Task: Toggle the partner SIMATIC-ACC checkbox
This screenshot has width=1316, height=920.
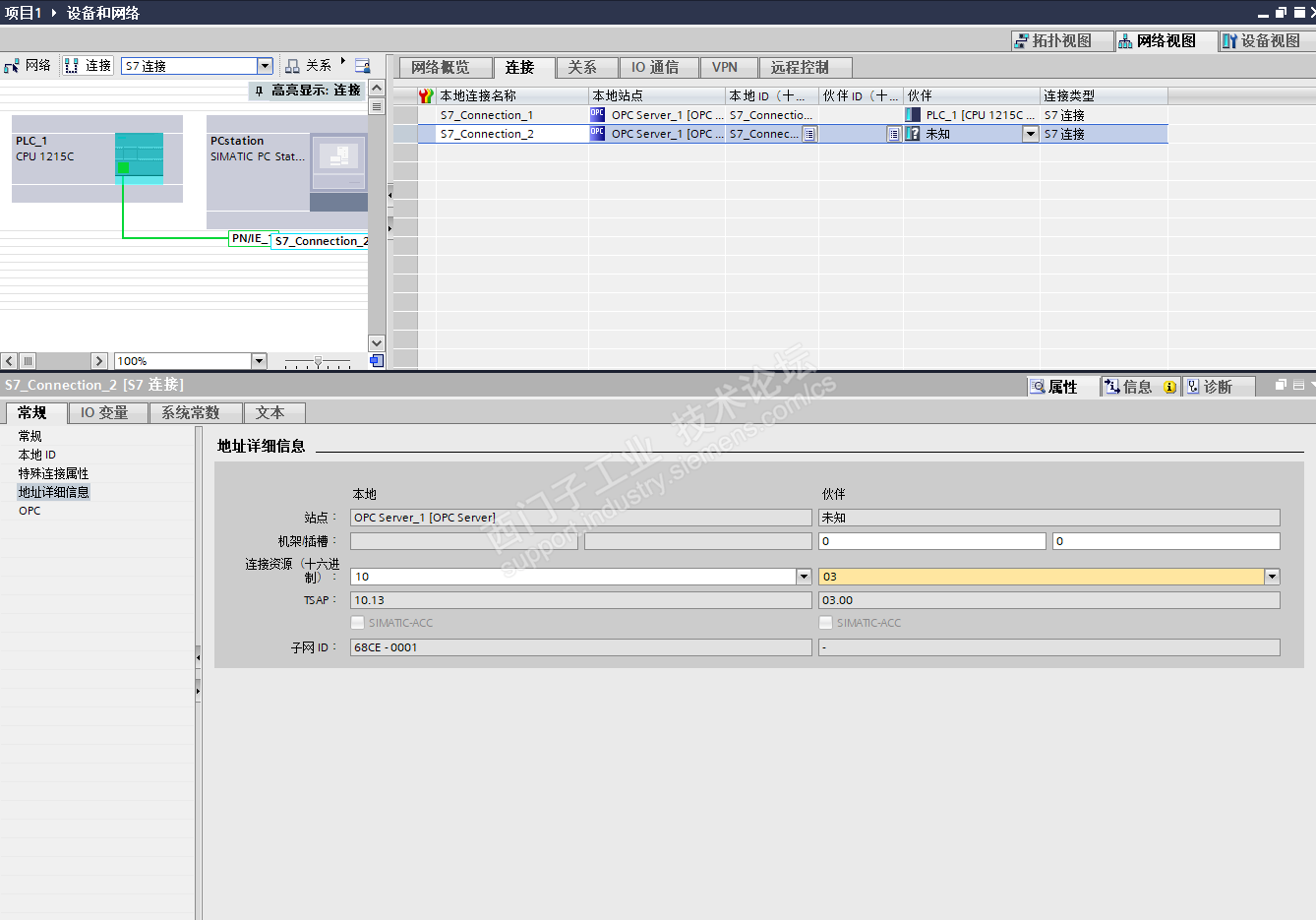Action: tap(825, 623)
